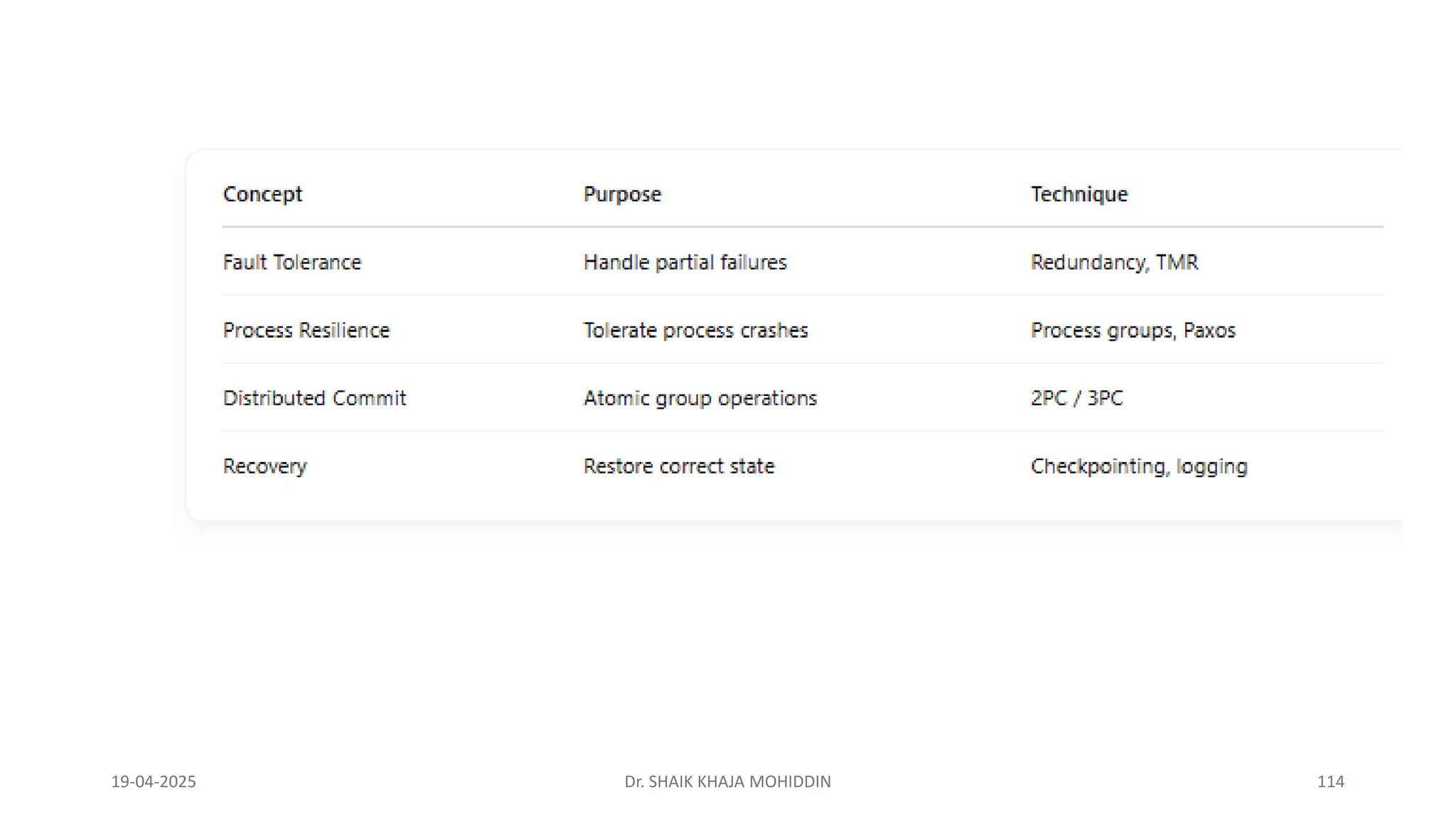Click the 2PC text

pyautogui.click(x=1049, y=398)
